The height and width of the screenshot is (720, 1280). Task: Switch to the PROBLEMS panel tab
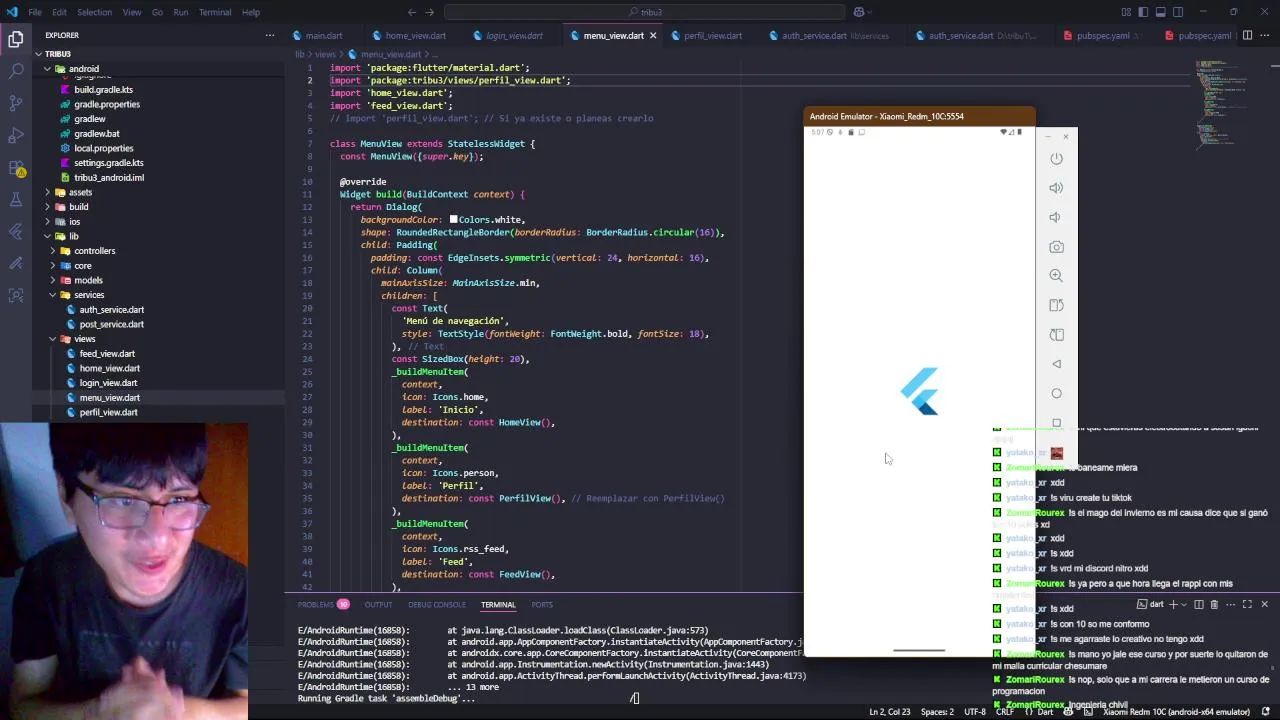click(x=322, y=604)
